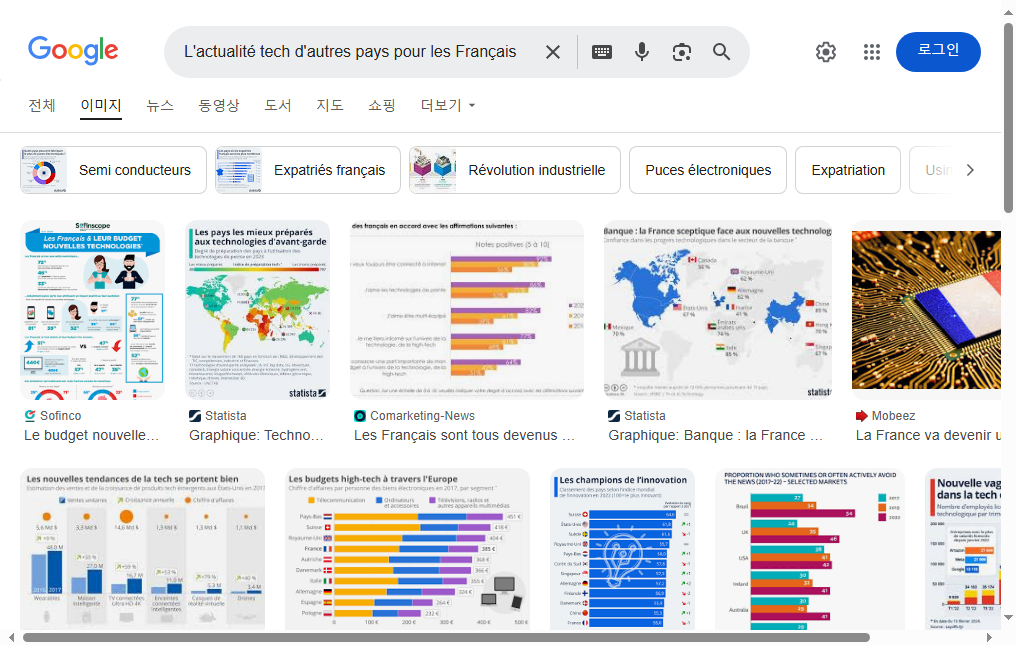Filter by Expatriés français chip

pos(308,170)
